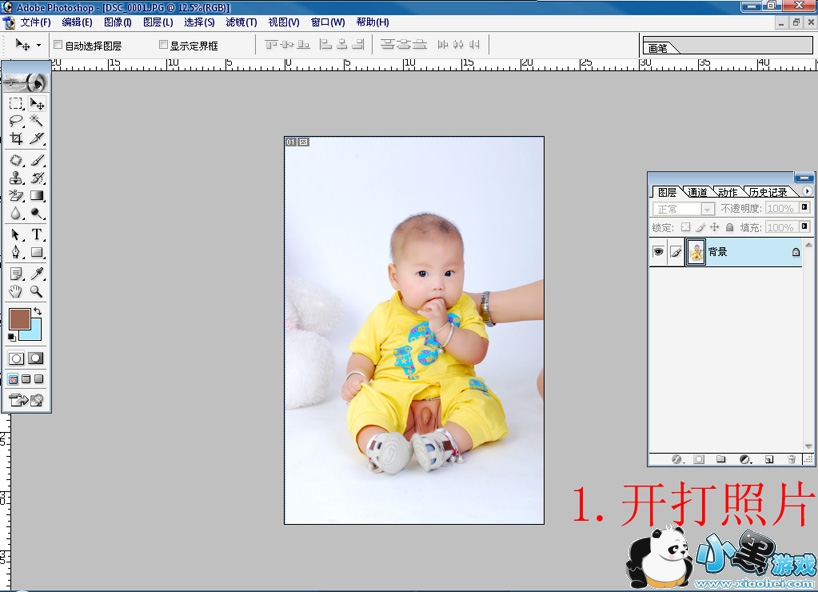Switch to Quick Mask mode

[35, 358]
